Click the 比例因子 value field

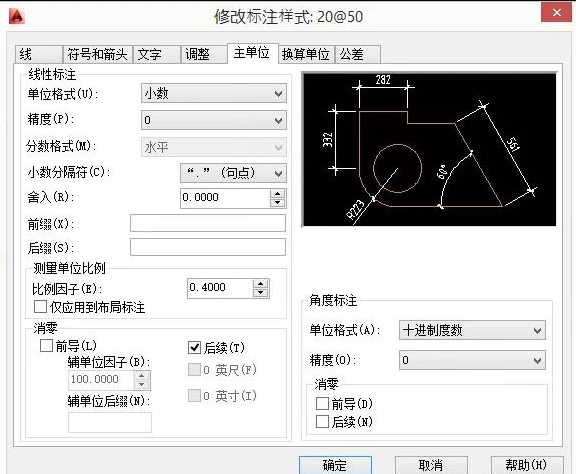point(220,288)
